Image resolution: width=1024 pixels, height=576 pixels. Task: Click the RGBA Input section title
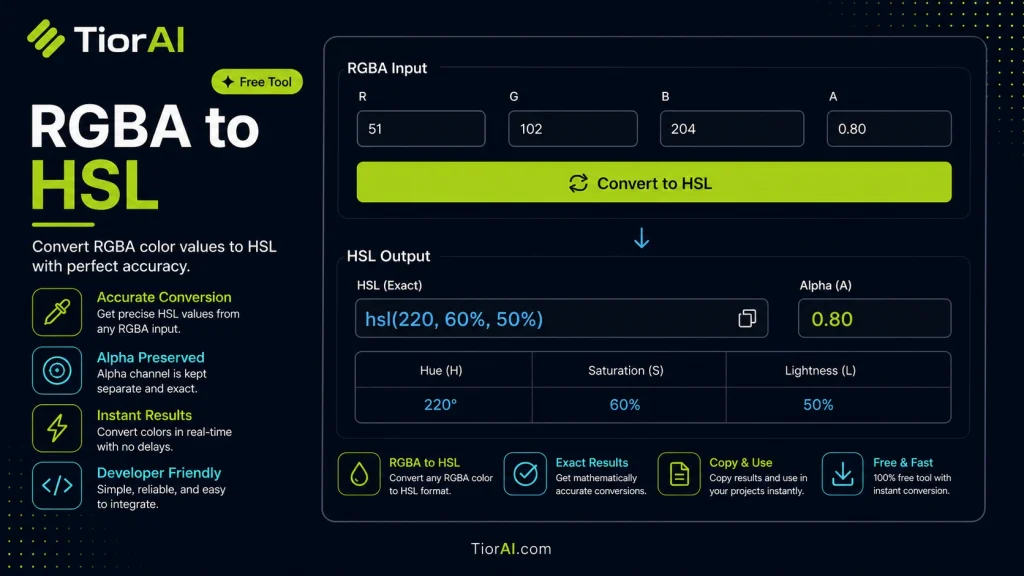click(x=387, y=68)
